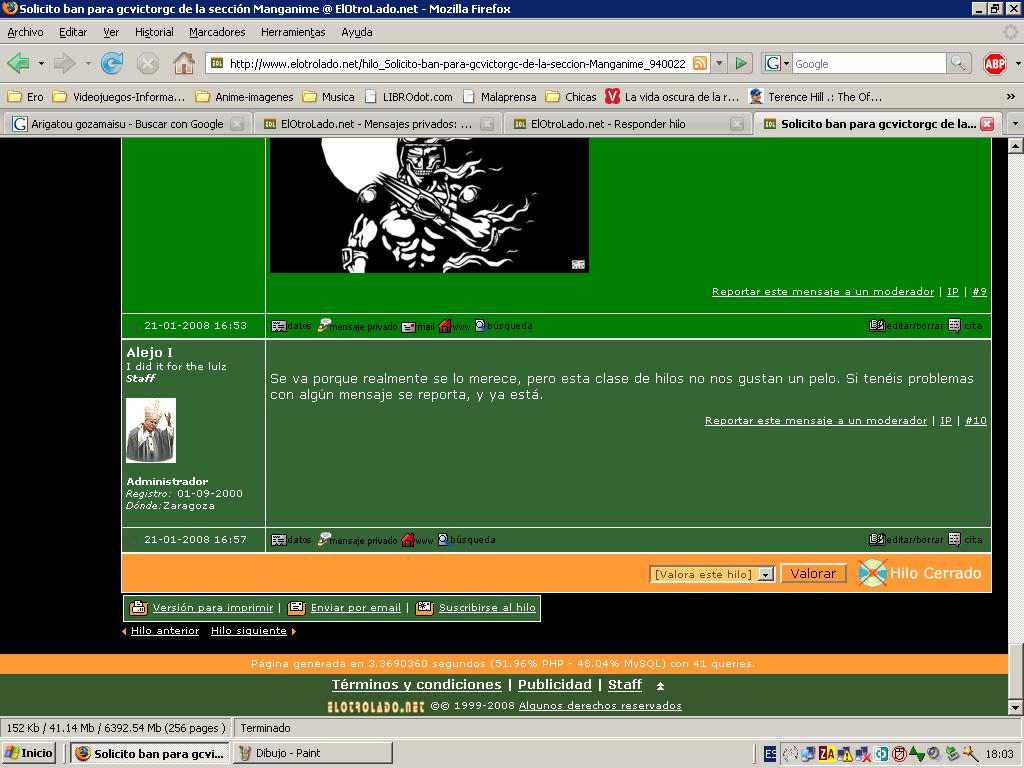Open the Musica bookmark folder

tap(328, 97)
